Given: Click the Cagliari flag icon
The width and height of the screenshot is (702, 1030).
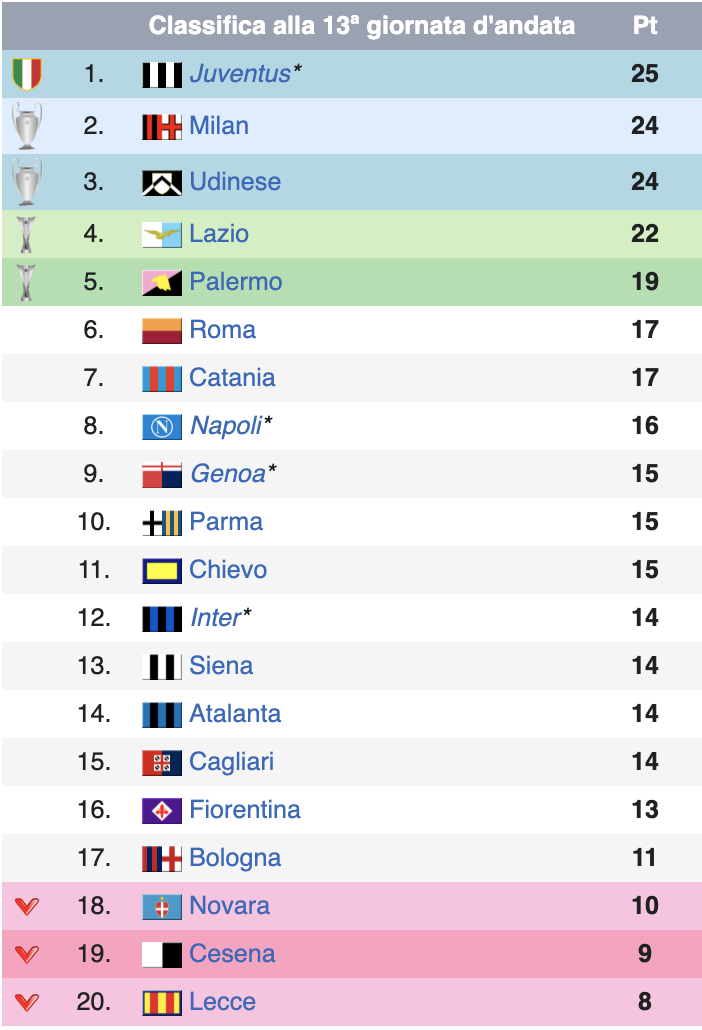Looking at the screenshot, I should point(162,763).
